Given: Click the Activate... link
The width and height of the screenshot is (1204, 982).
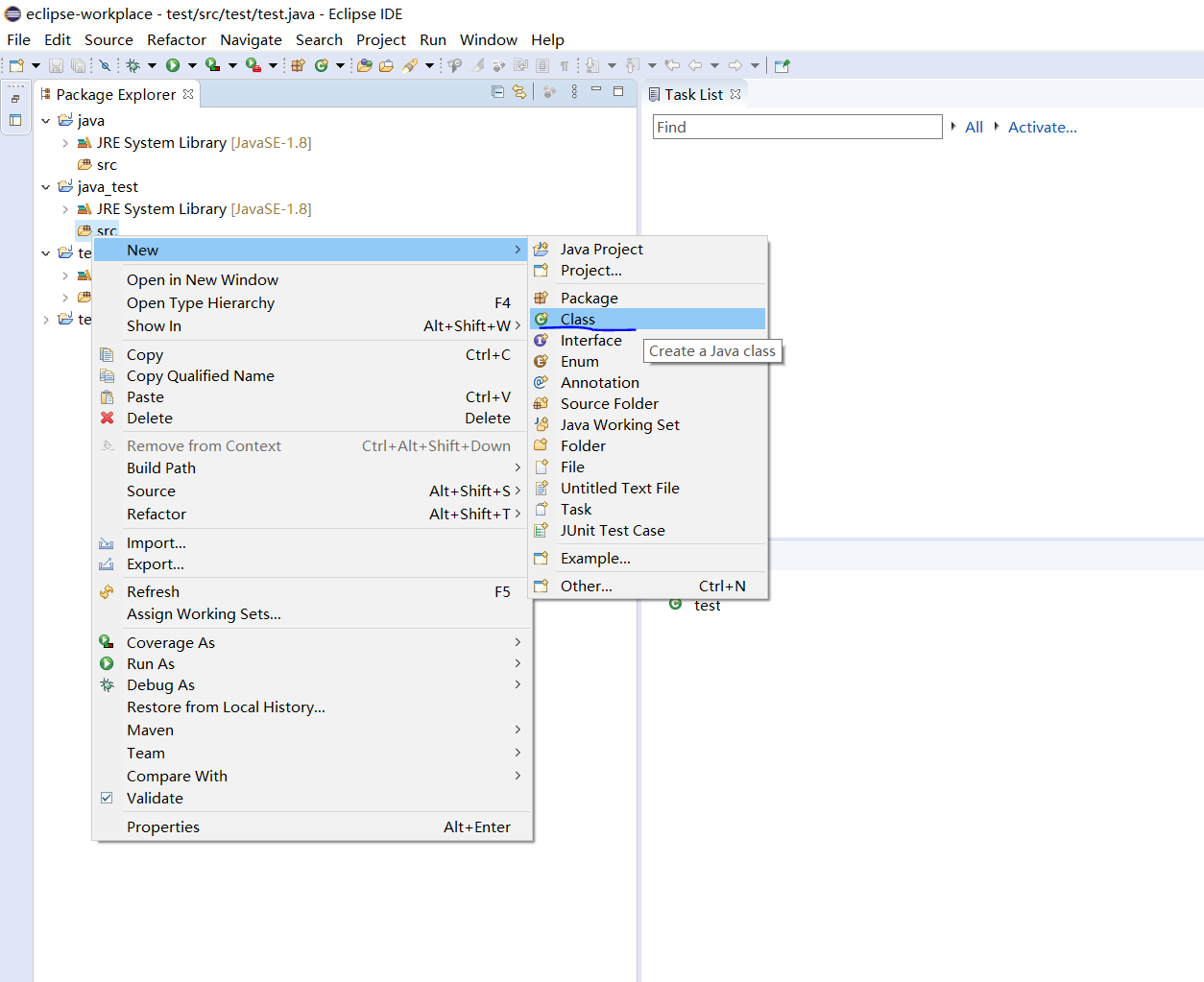Looking at the screenshot, I should coord(1042,127).
